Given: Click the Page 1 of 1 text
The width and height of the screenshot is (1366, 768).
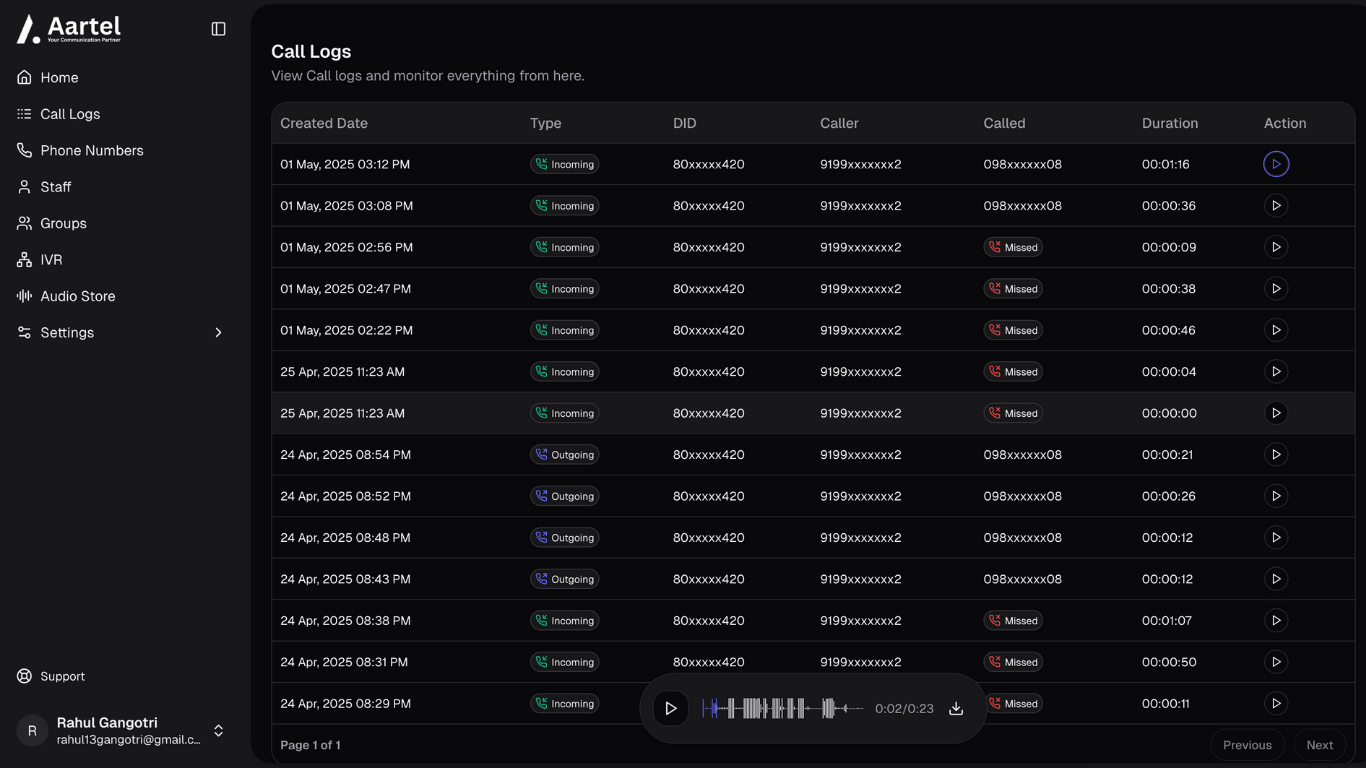Looking at the screenshot, I should click(310, 745).
